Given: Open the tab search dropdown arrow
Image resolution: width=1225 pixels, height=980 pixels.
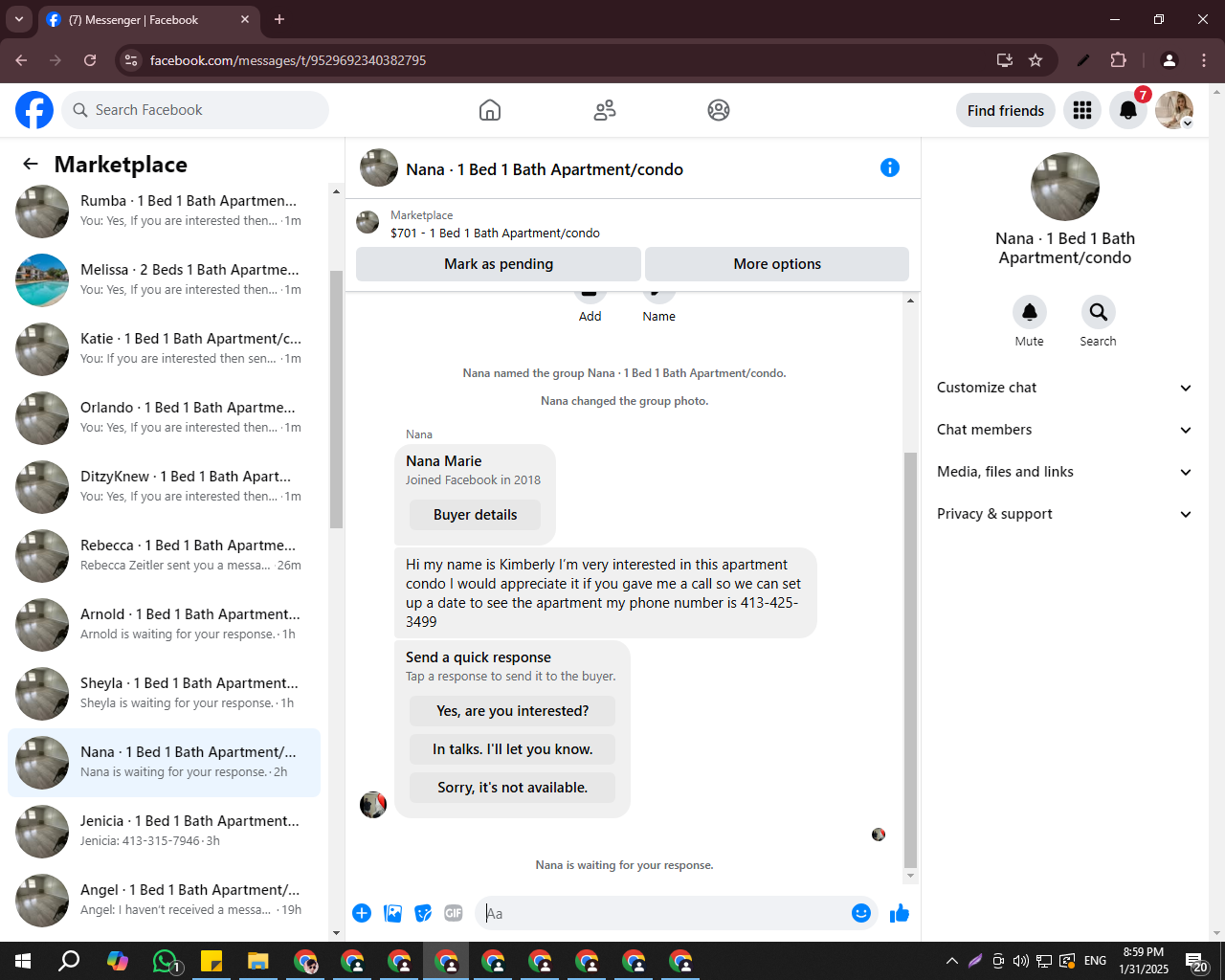Looking at the screenshot, I should tap(19, 19).
